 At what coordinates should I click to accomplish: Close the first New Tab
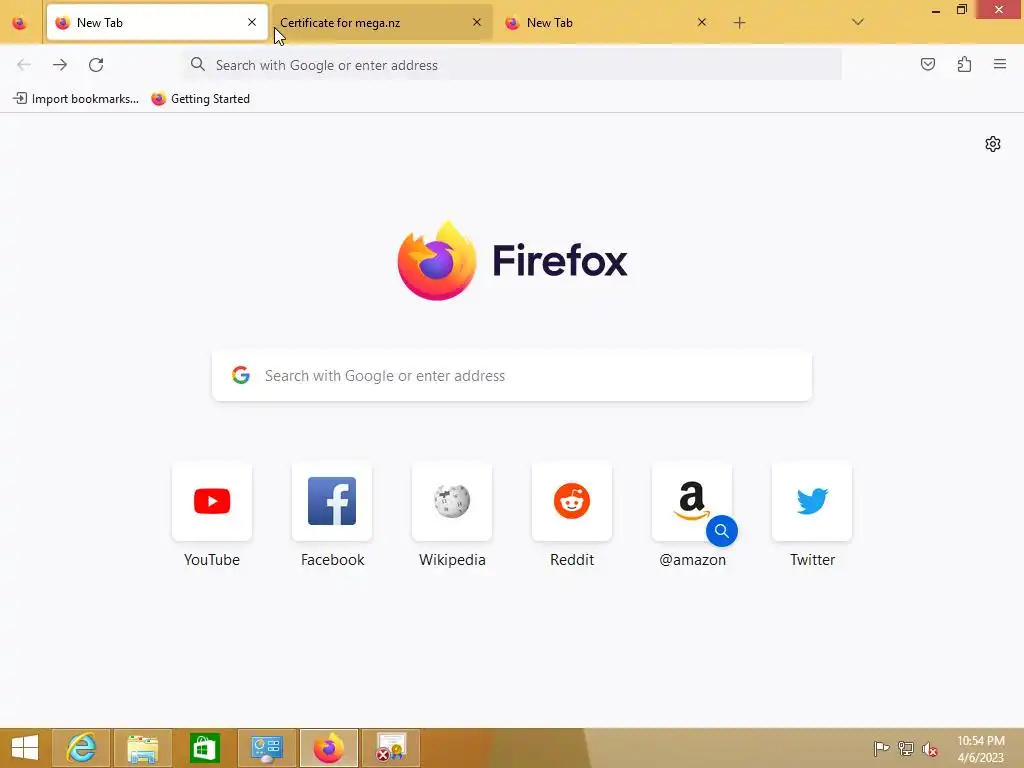251,22
